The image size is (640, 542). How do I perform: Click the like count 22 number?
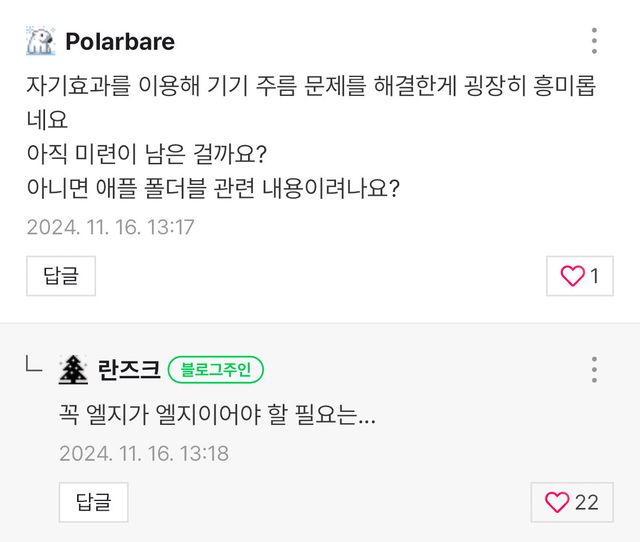click(x=587, y=503)
